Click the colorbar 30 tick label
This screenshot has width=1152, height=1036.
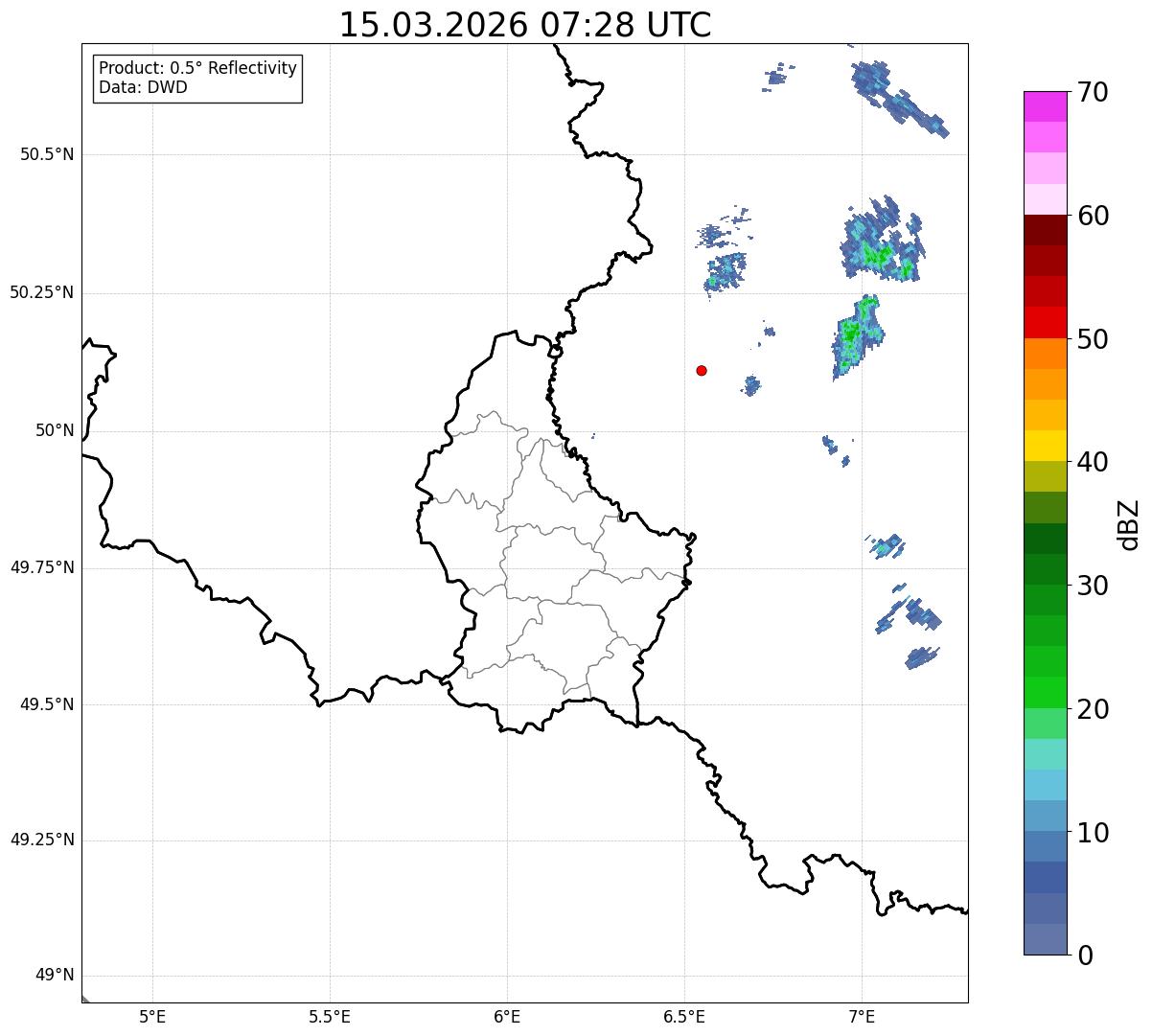(x=1093, y=586)
